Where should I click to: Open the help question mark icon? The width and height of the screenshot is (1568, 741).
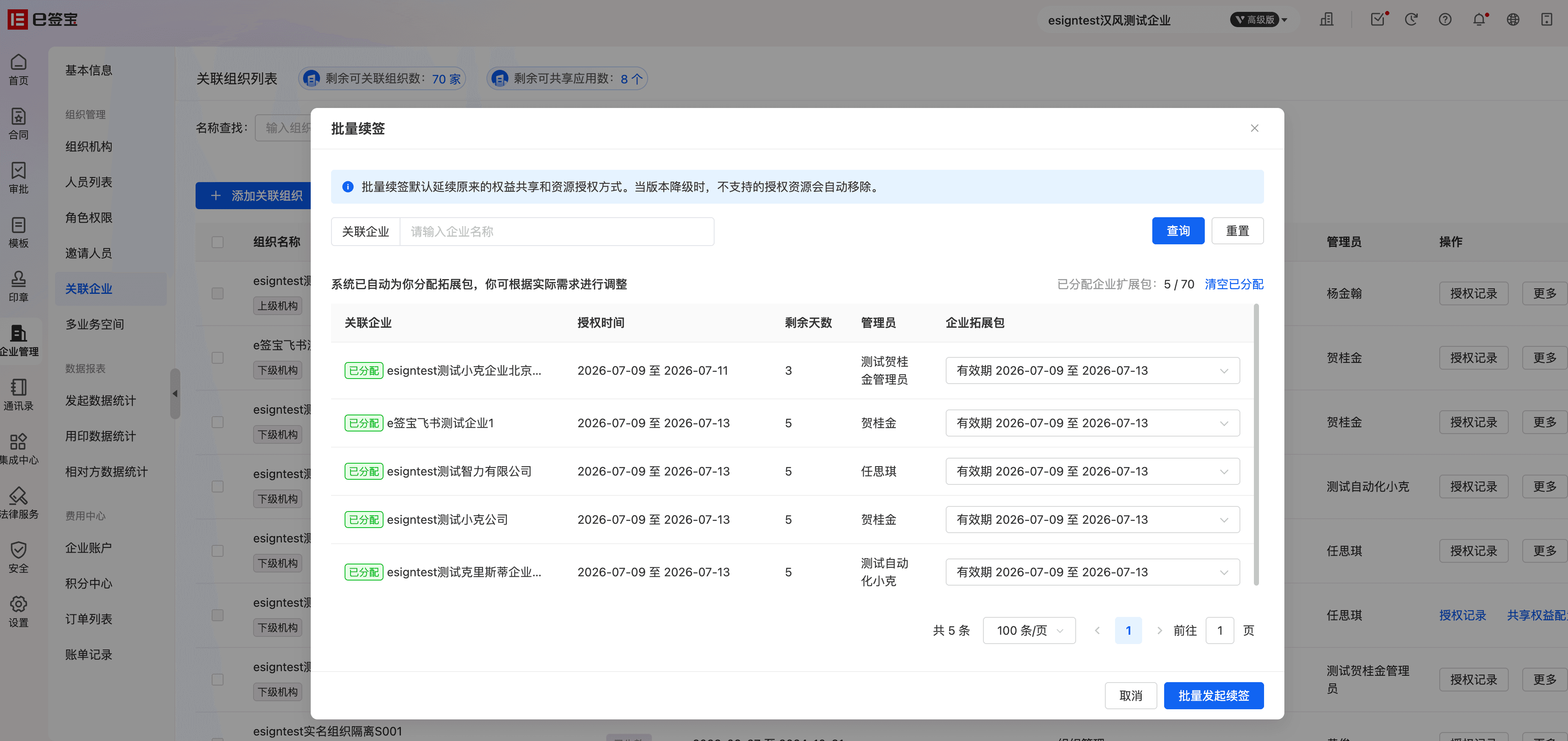point(1445,19)
